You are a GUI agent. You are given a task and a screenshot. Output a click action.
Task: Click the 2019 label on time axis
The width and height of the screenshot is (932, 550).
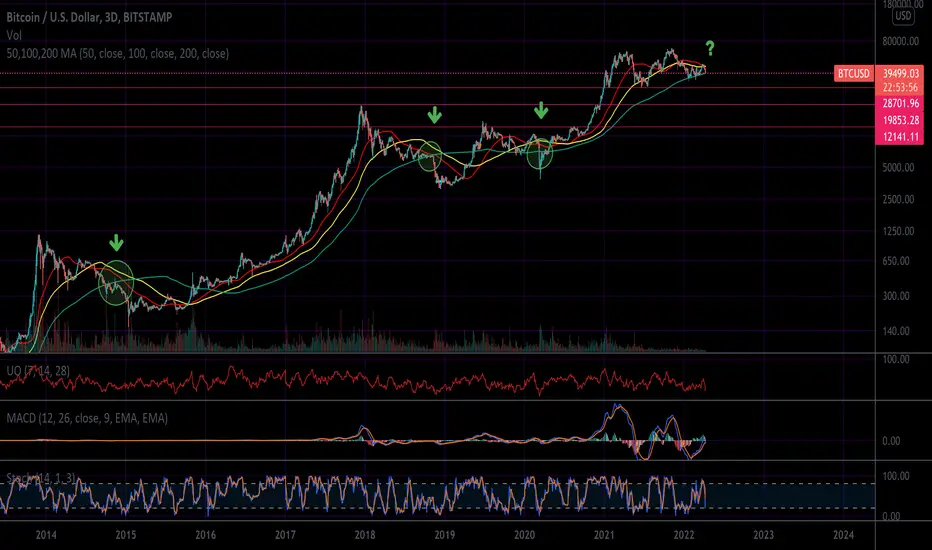click(x=445, y=535)
